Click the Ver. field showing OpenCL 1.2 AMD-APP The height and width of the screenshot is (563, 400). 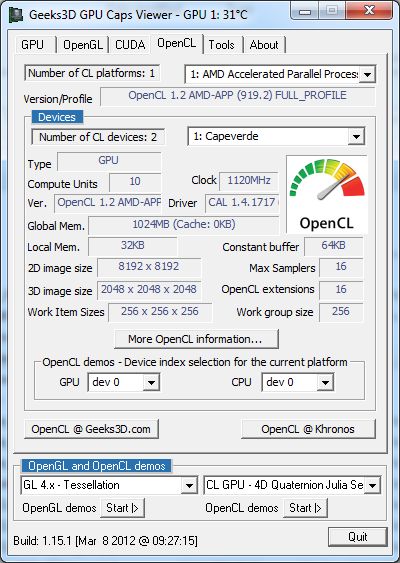click(x=108, y=203)
